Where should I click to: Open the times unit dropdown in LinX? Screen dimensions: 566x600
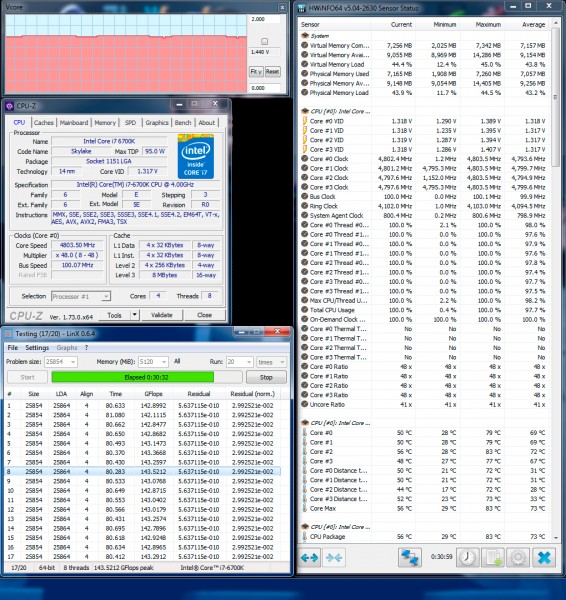coord(282,362)
